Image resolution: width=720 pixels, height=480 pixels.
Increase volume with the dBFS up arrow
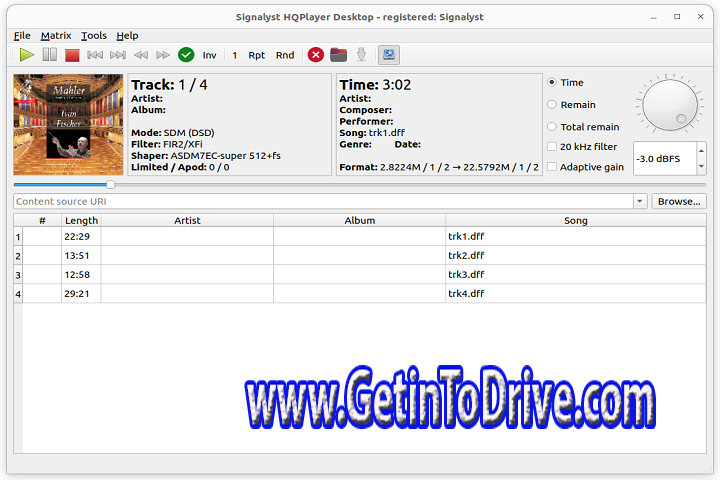click(x=701, y=151)
